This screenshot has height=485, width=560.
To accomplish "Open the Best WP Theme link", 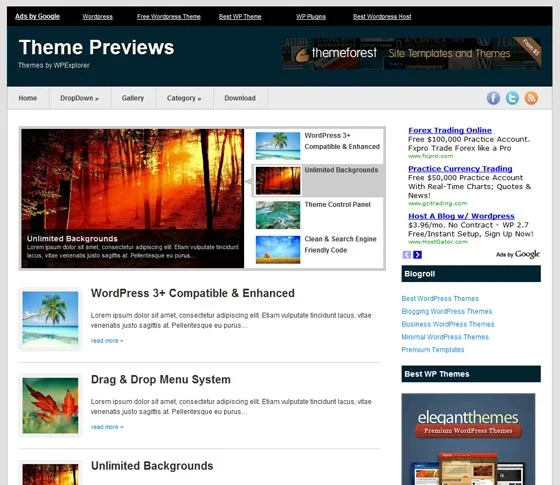I will (240, 16).
